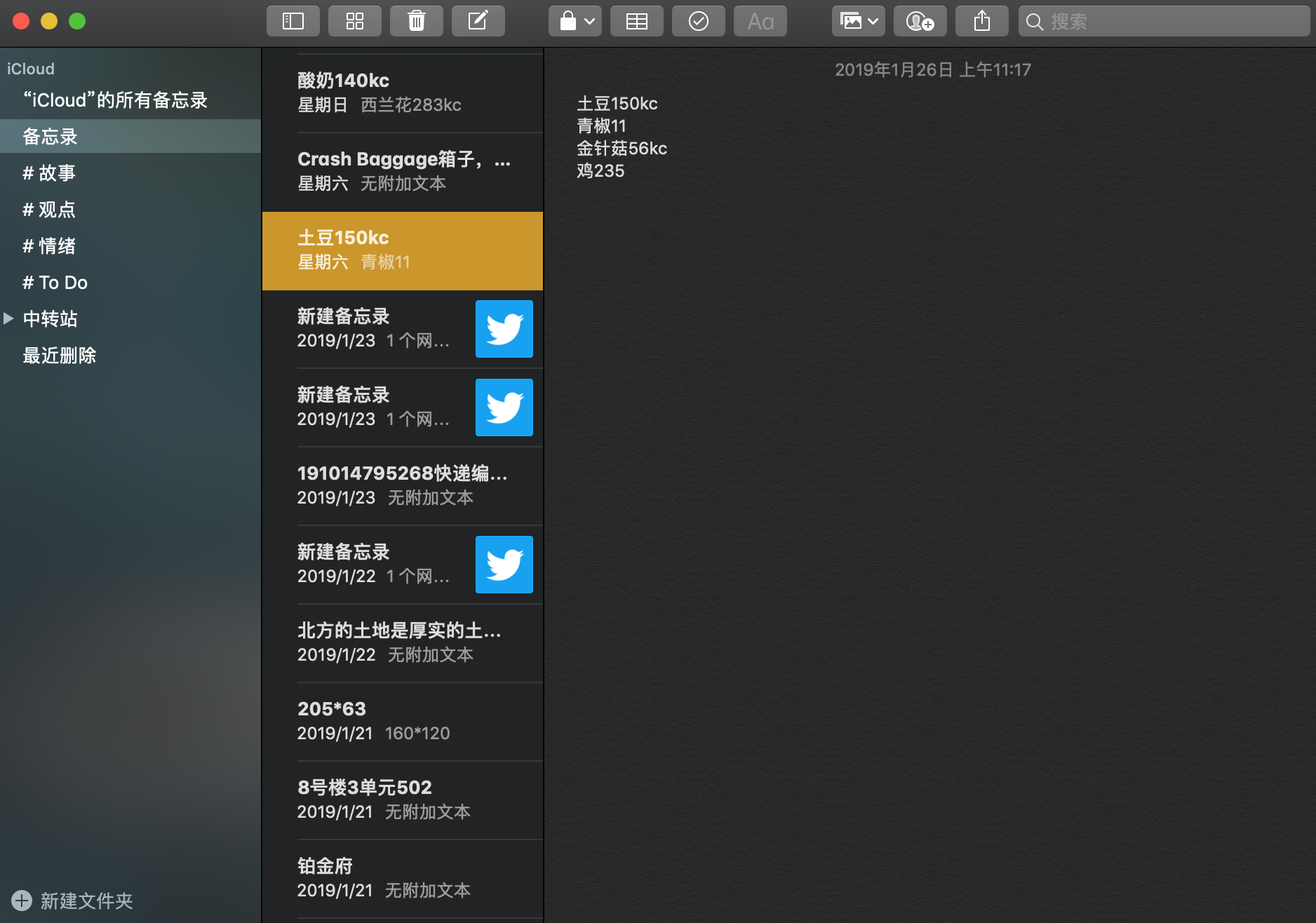Minimize window with yellow button
Screen dimensions: 1316x923
point(49,21)
